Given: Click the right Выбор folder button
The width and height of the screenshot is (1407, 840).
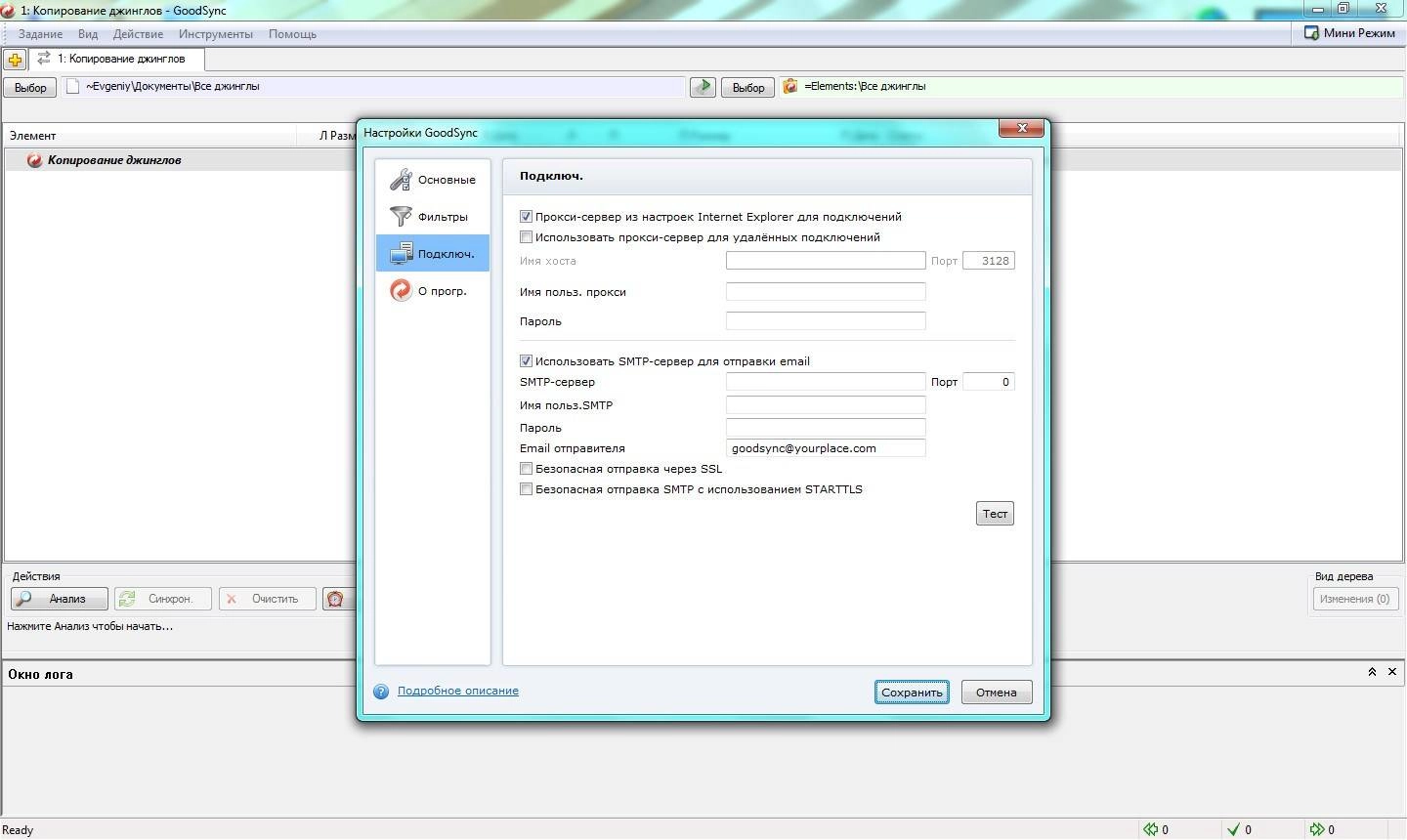Looking at the screenshot, I should click(748, 88).
